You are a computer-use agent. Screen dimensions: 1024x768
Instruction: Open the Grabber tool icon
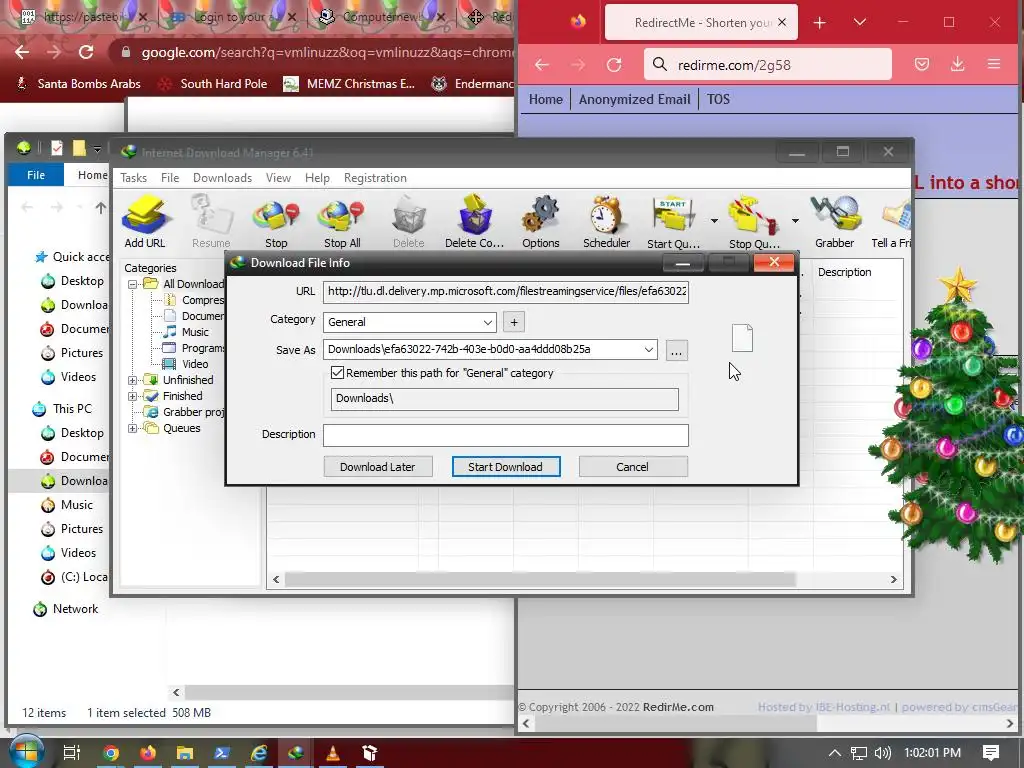(835, 221)
